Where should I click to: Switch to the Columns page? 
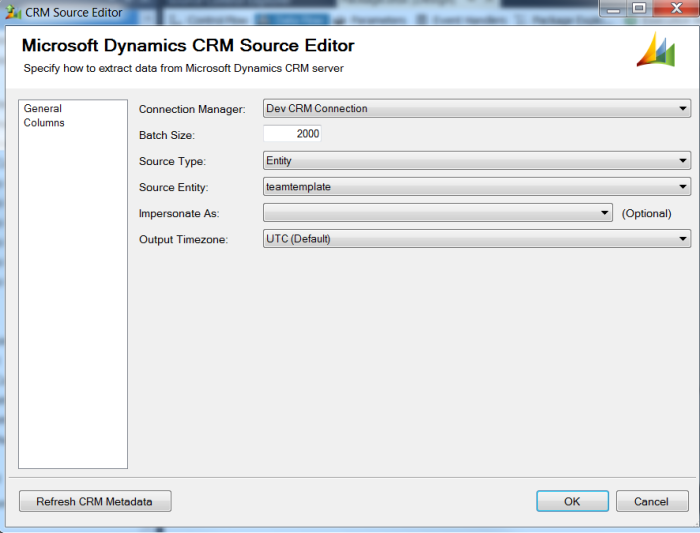pyautogui.click(x=44, y=123)
